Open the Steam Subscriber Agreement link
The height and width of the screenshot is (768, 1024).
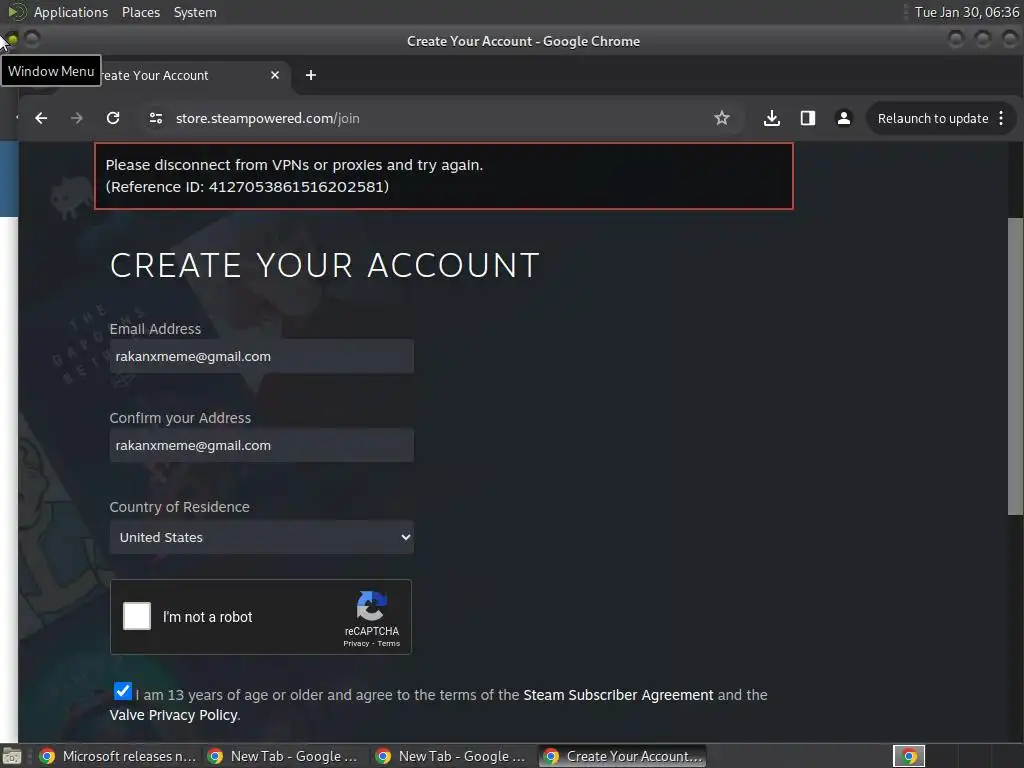click(618, 695)
